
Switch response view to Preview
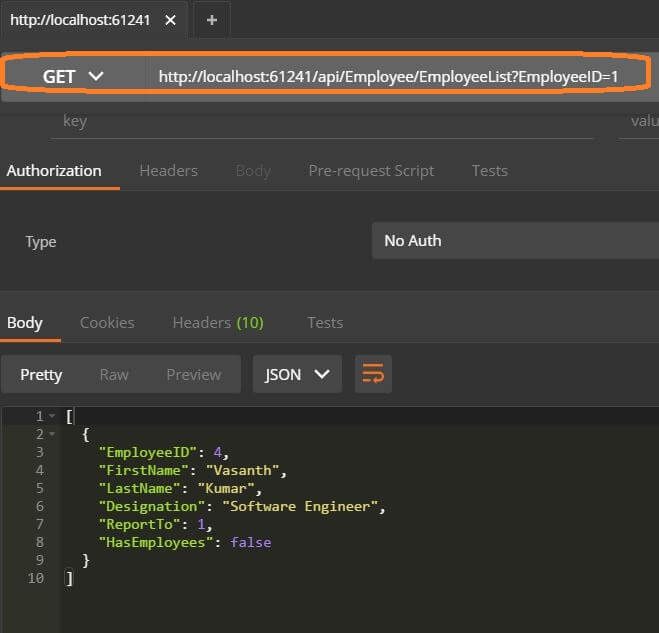tap(194, 374)
